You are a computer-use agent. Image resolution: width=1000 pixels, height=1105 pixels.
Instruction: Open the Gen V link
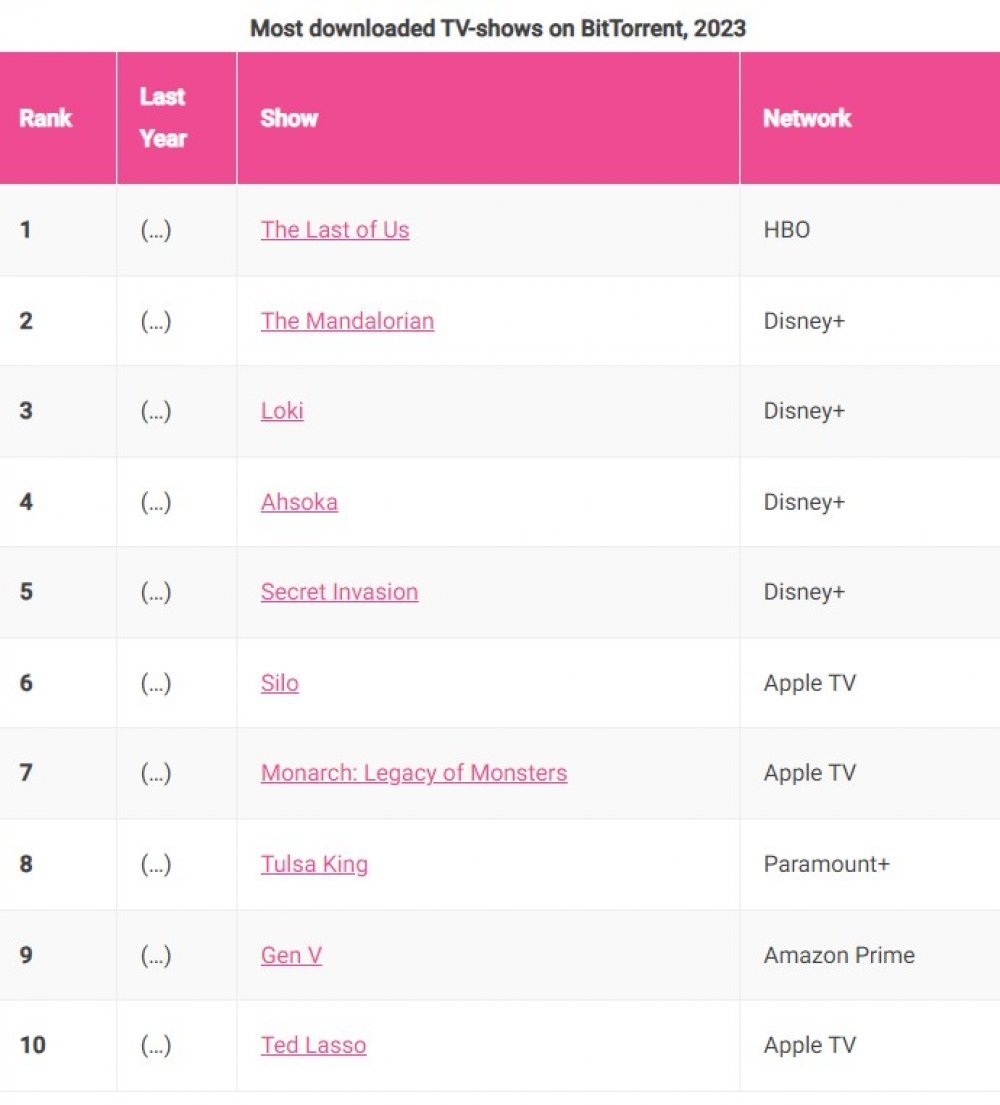coord(292,956)
